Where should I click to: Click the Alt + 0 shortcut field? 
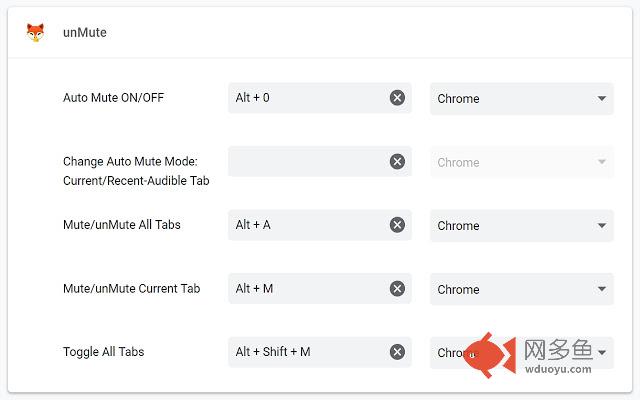point(305,98)
